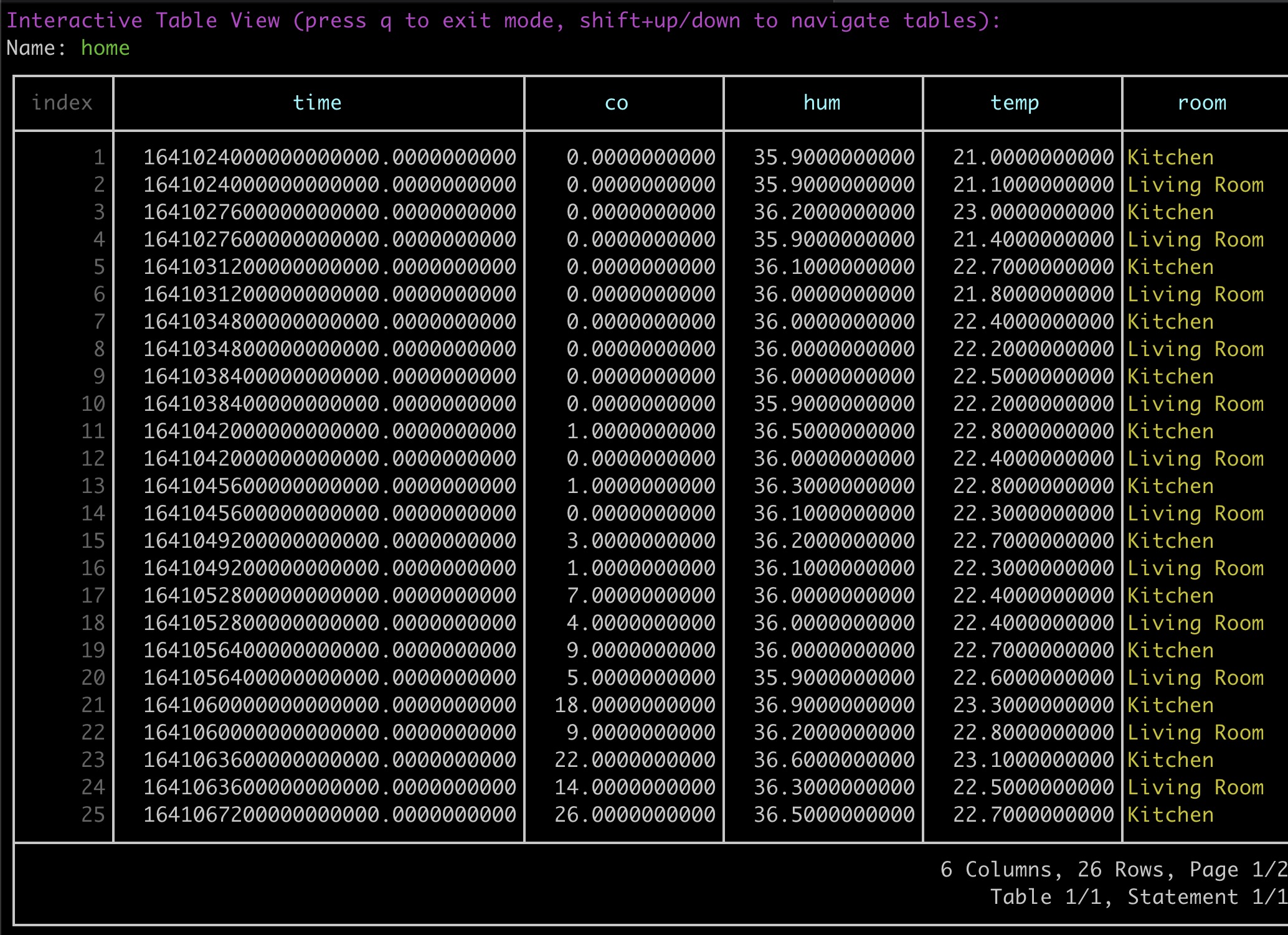Click the table name 'home'
The image size is (1288, 935).
point(105,48)
